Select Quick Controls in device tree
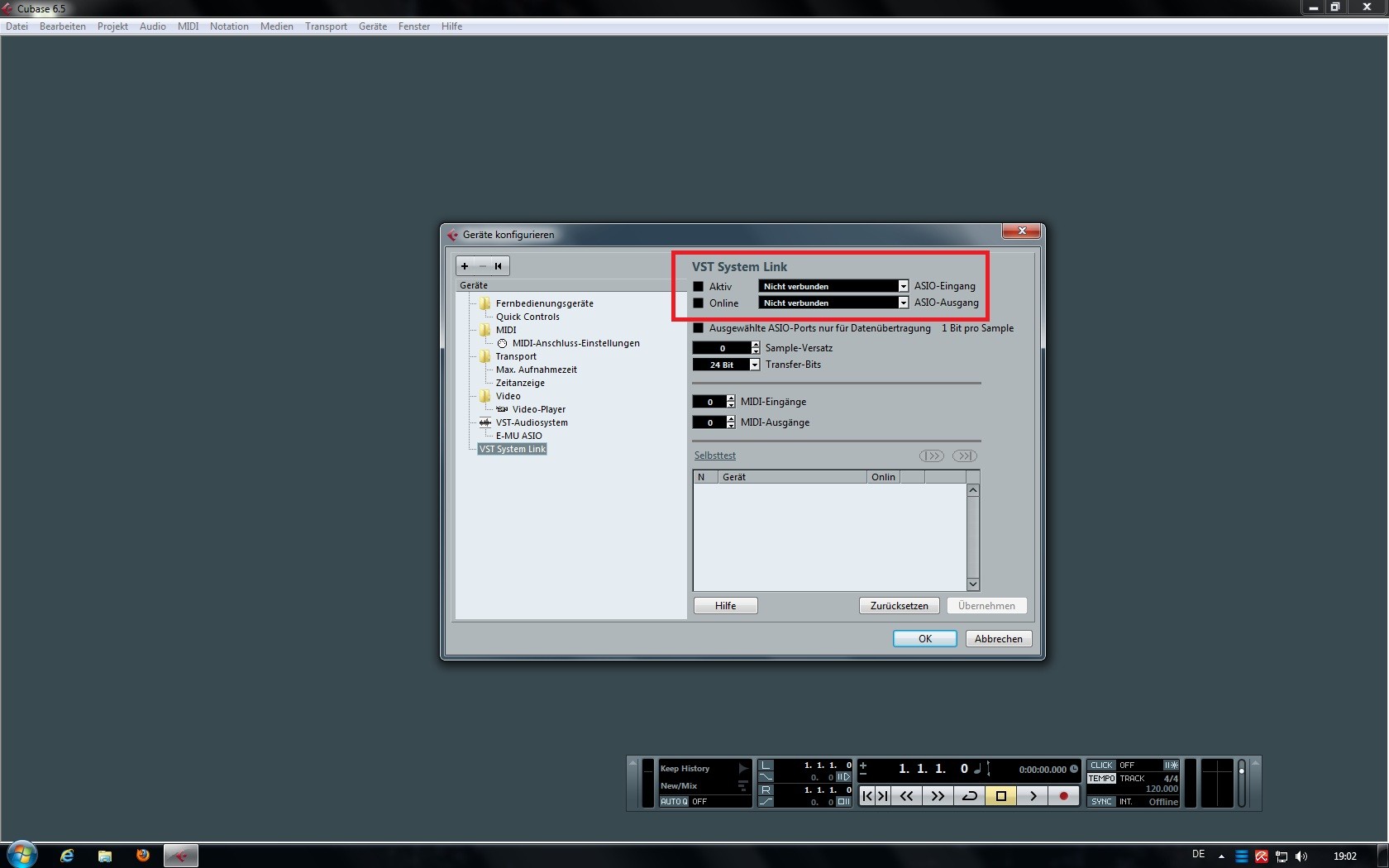The image size is (1389, 868). (527, 317)
